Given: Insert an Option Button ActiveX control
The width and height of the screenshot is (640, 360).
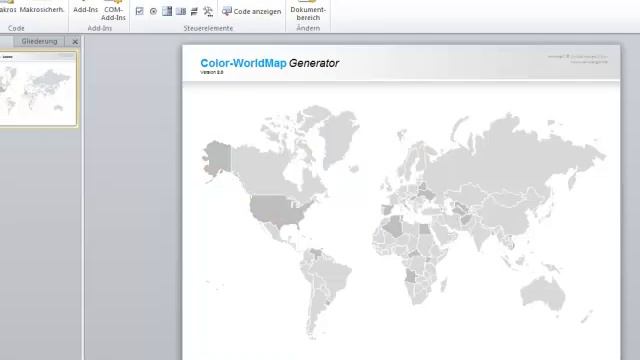Looking at the screenshot, I should click(x=153, y=11).
